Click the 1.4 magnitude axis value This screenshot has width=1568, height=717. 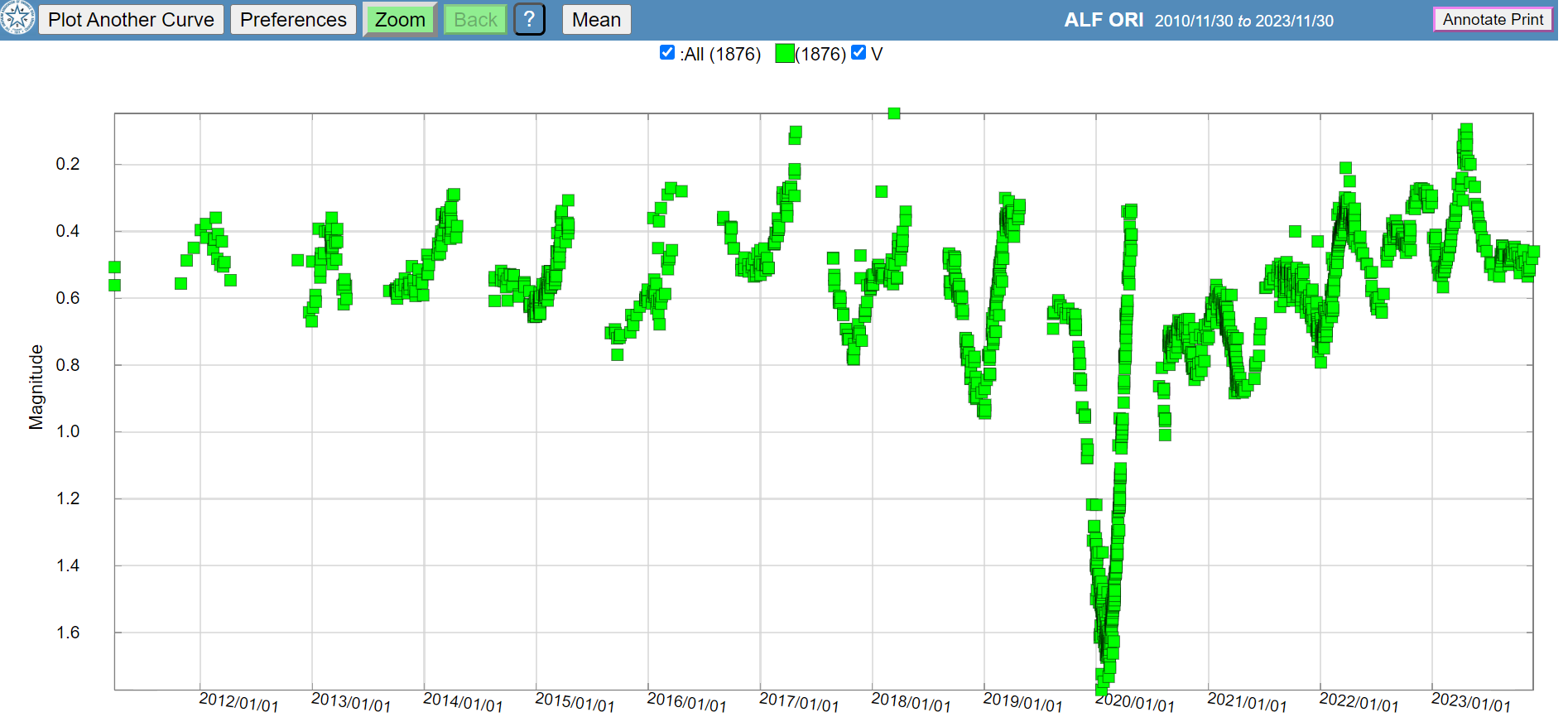[x=68, y=565]
